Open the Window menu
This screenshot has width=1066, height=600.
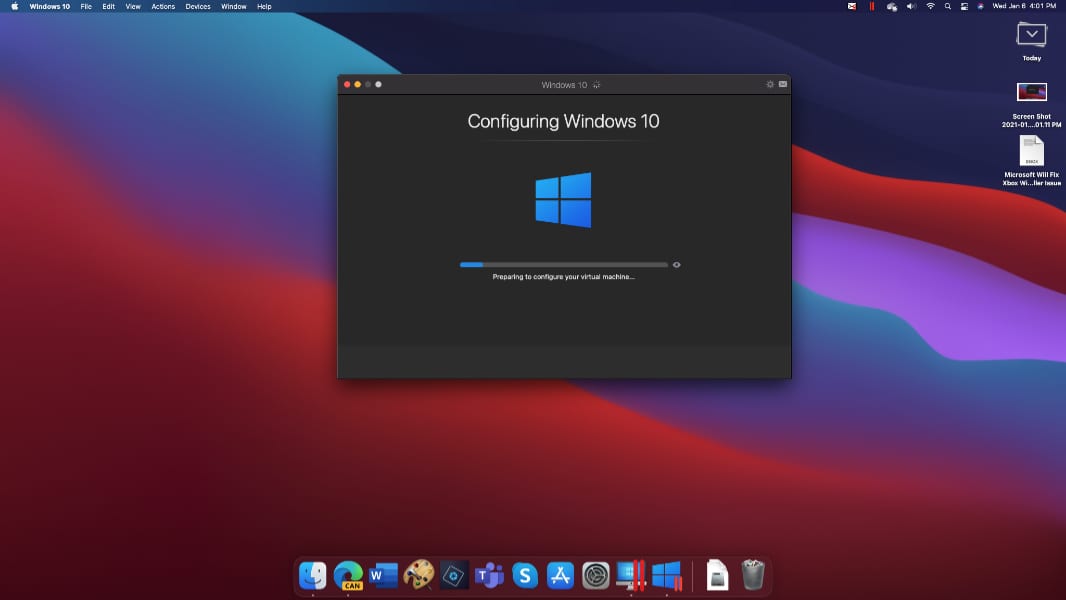(x=234, y=6)
